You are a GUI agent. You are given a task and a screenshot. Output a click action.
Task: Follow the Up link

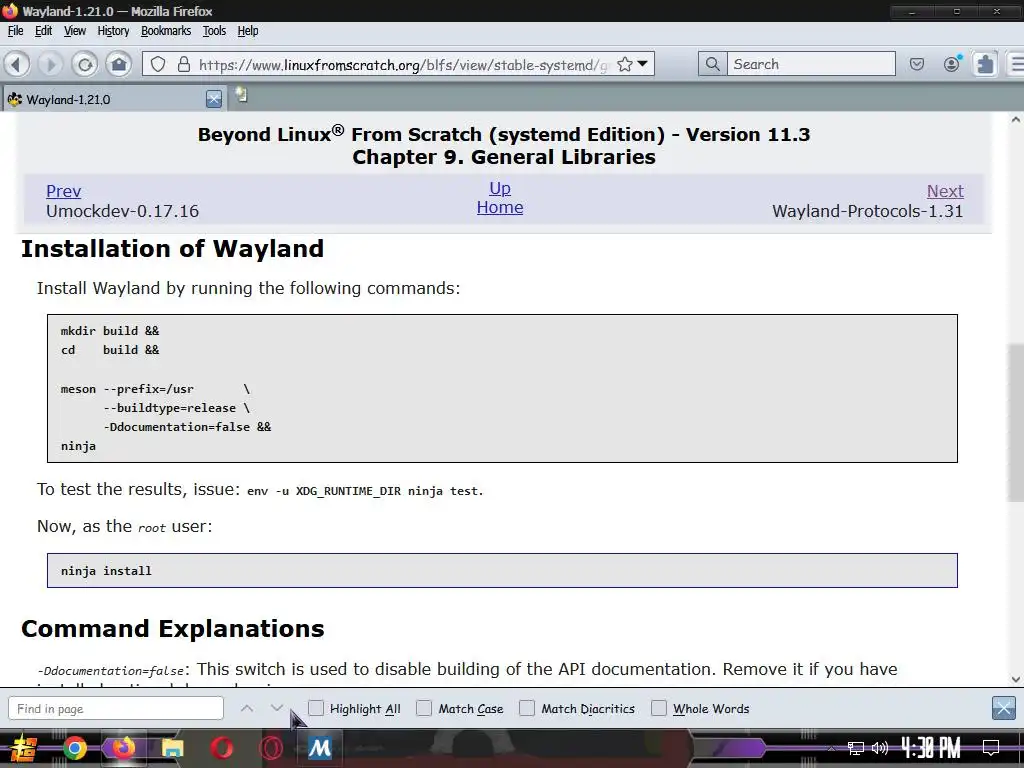pos(500,188)
